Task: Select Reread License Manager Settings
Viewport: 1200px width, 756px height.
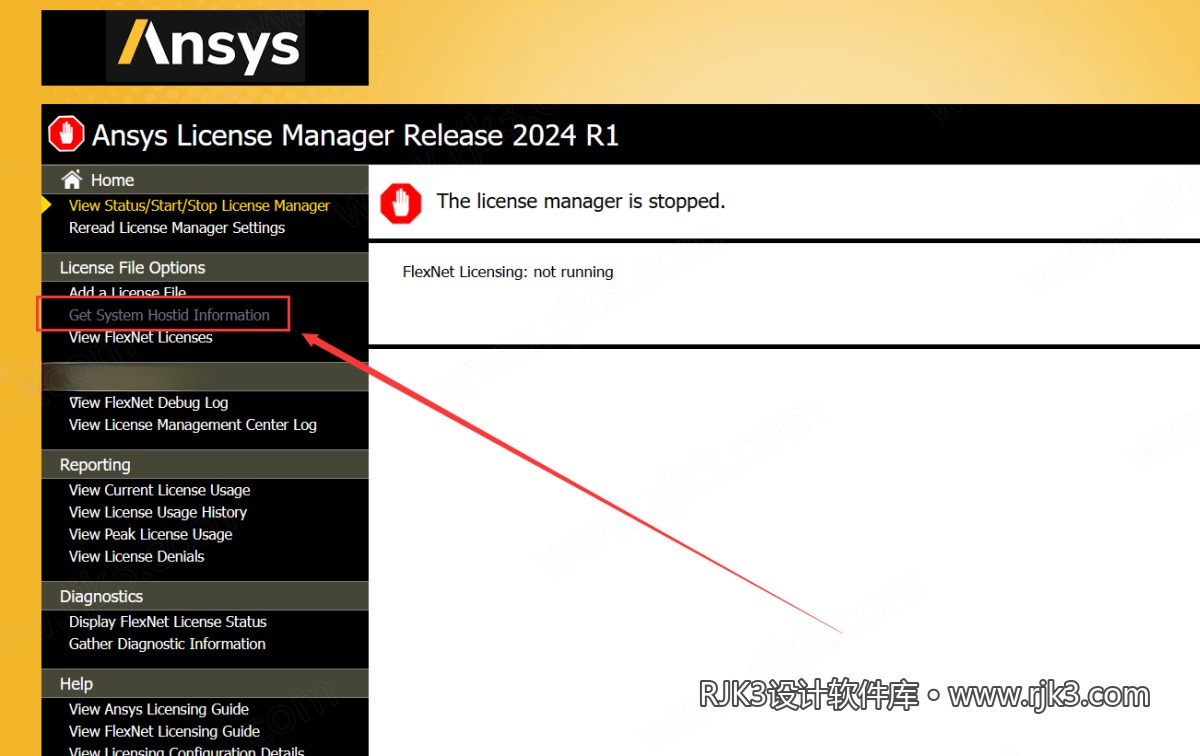Action: [177, 228]
